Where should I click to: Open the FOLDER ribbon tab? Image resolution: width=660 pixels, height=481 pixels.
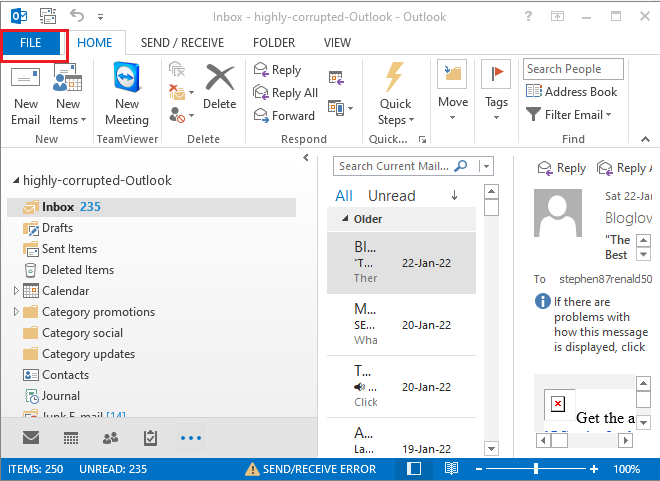274,43
